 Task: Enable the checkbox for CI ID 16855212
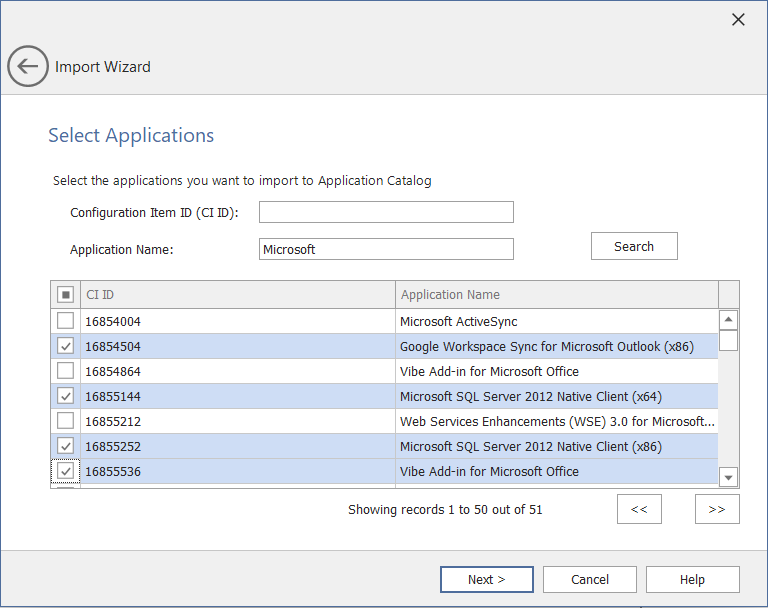point(65,421)
